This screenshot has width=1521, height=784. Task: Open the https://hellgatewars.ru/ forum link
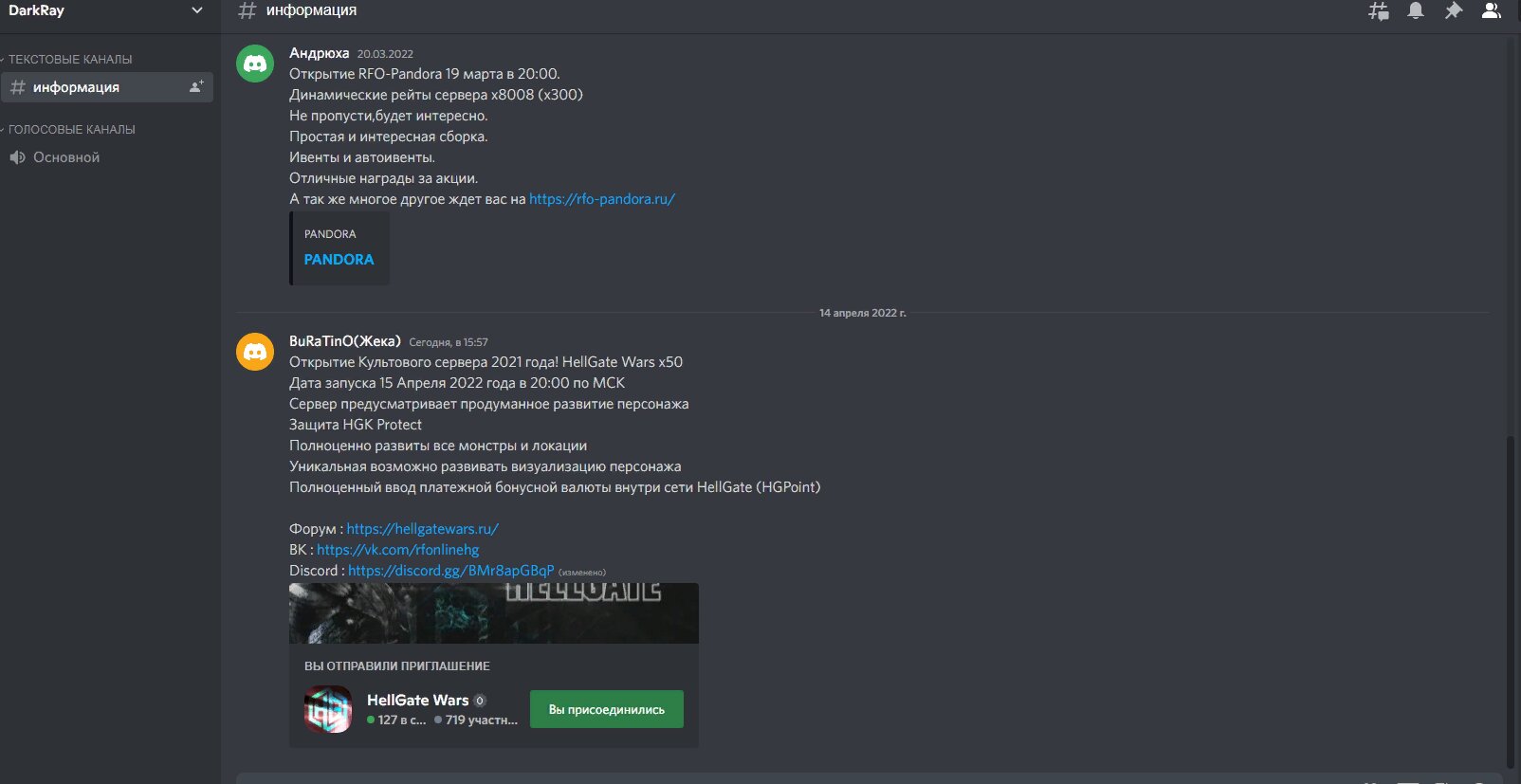coord(422,529)
